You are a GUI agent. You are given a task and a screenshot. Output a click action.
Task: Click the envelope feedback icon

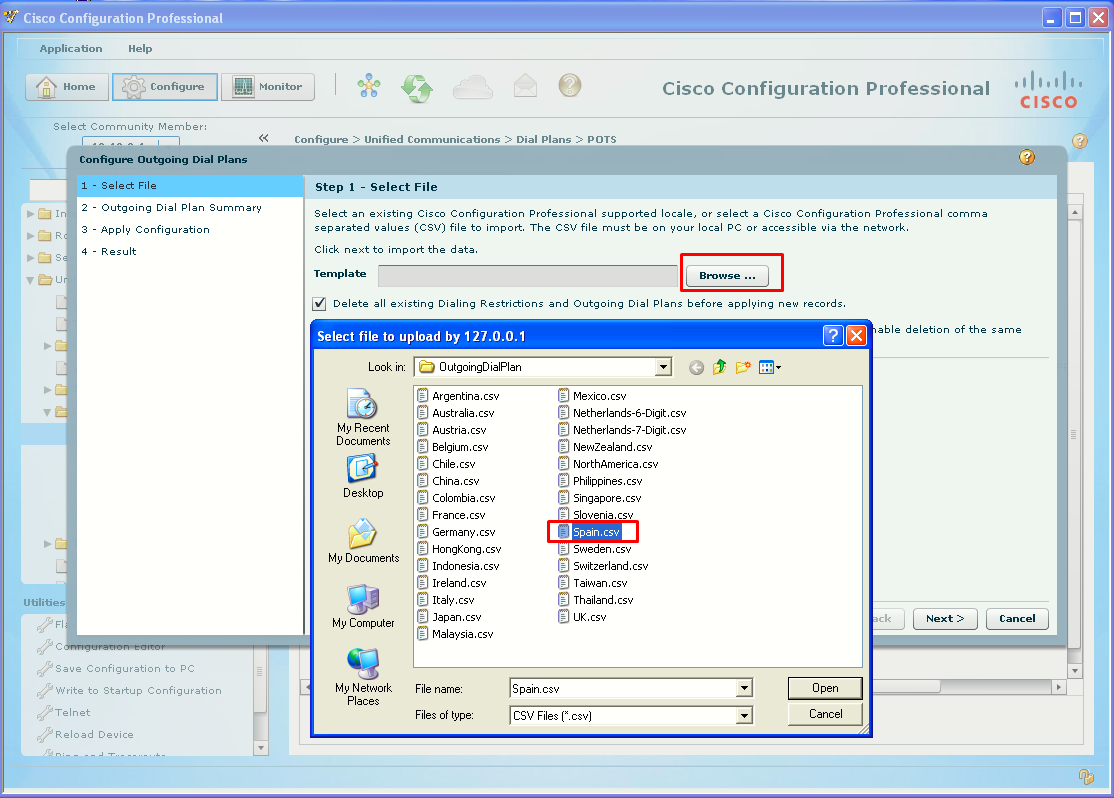(x=525, y=86)
